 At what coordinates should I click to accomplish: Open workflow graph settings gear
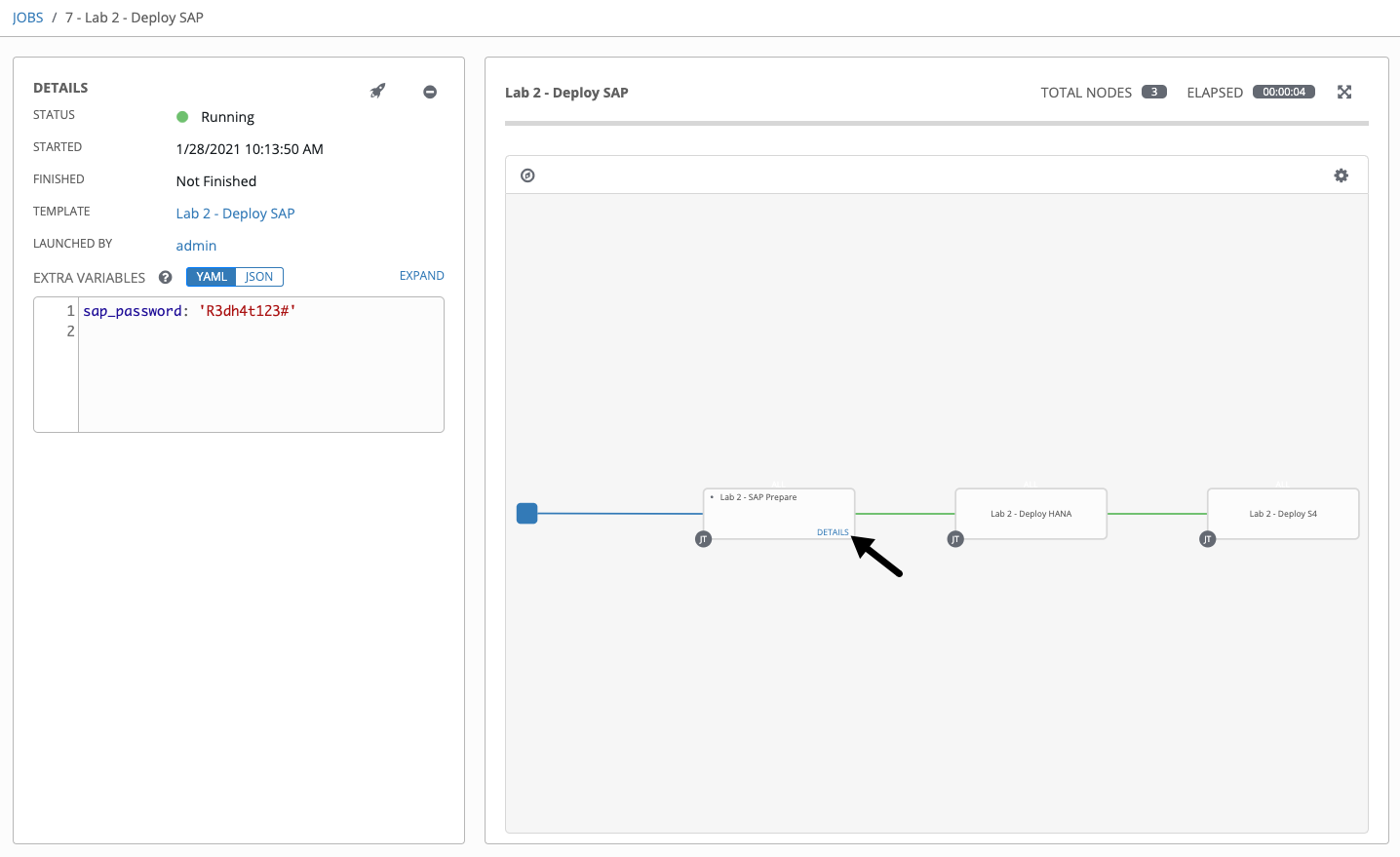1342,175
